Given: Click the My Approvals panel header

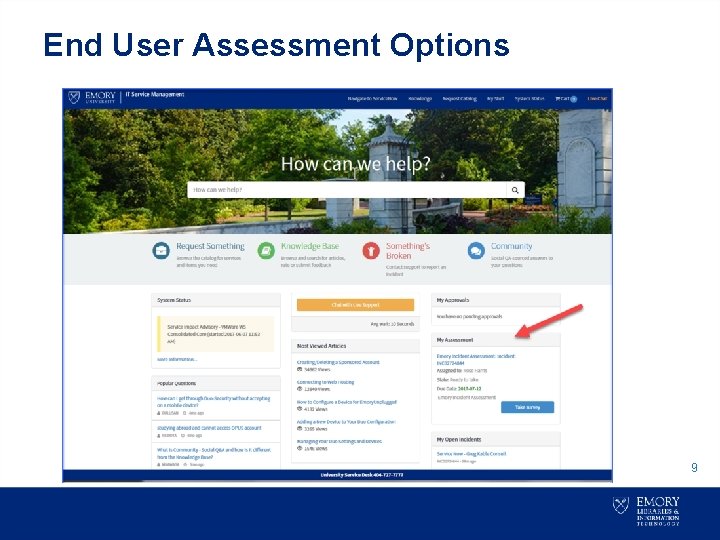Looking at the screenshot, I should 496,300.
